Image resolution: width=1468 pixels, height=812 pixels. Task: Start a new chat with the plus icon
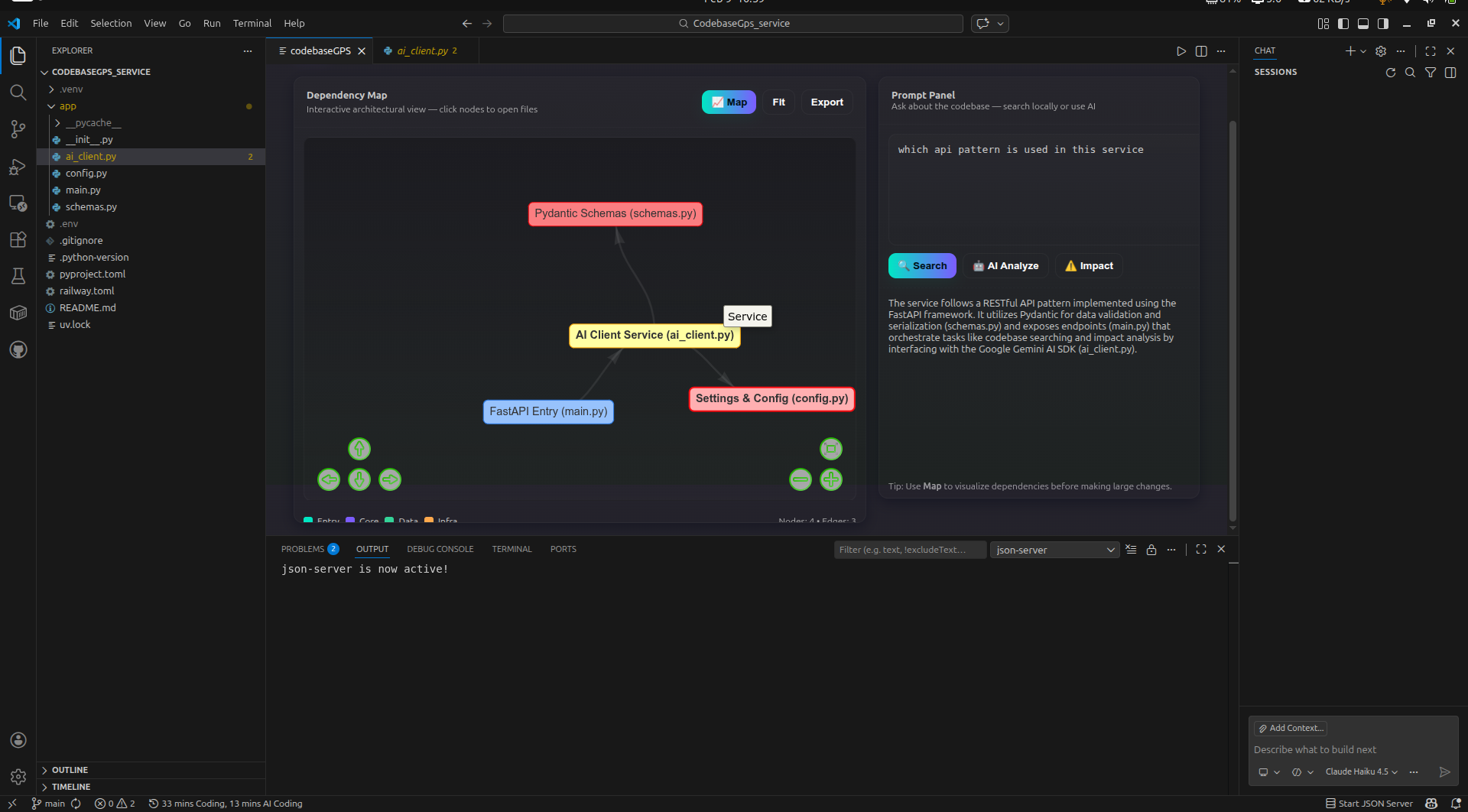click(1350, 51)
